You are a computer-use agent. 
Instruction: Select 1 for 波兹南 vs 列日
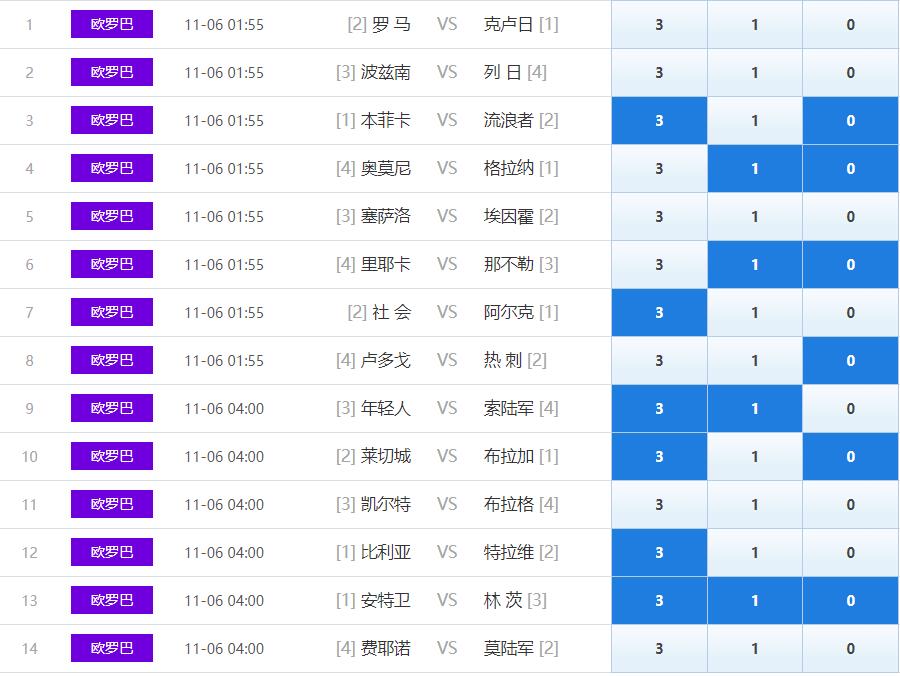tap(755, 72)
